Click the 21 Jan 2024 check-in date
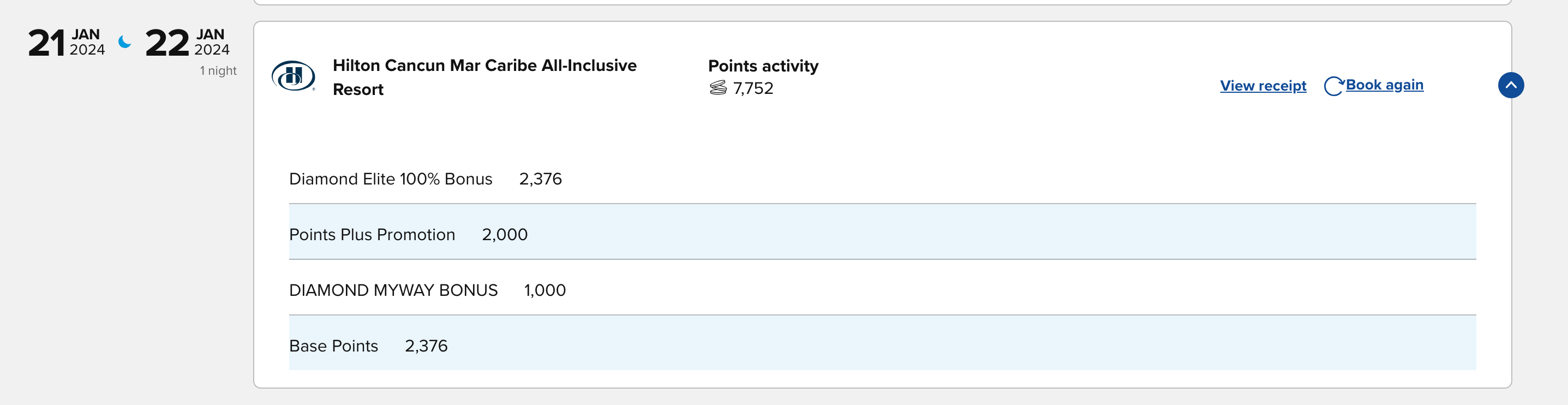 pos(67,43)
